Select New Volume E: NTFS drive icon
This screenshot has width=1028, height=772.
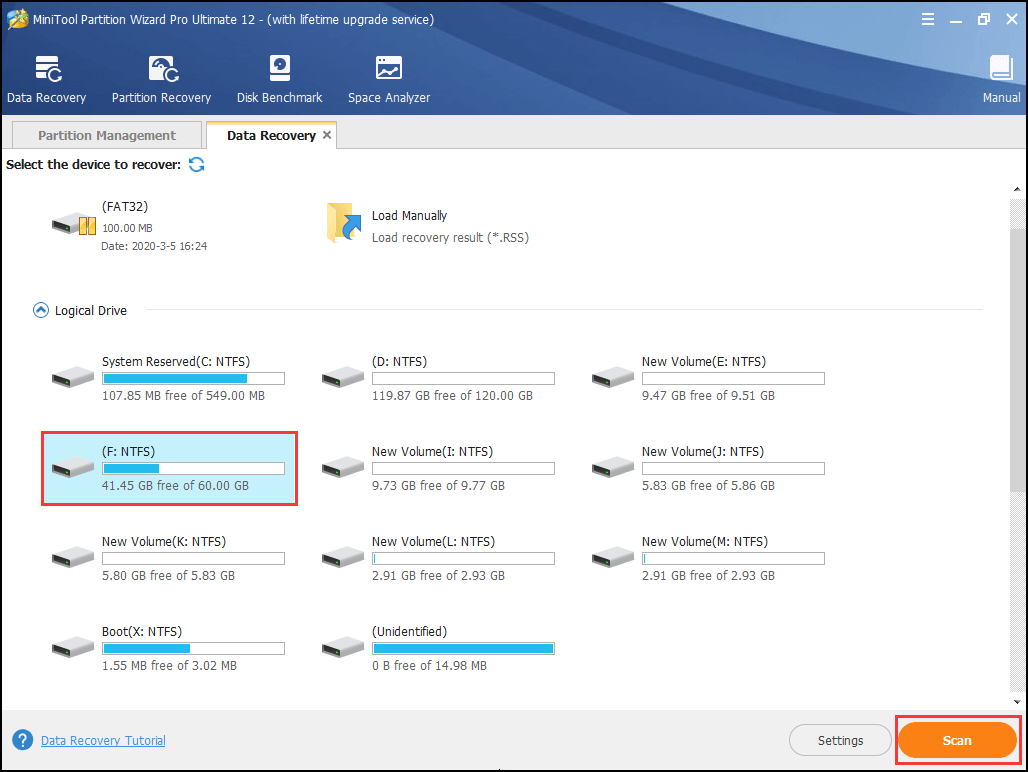coord(612,377)
